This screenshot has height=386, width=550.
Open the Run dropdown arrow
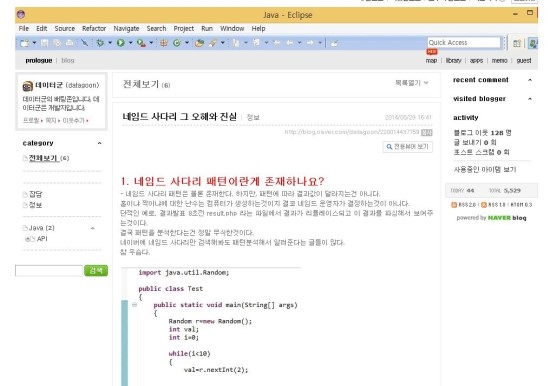coord(130,43)
